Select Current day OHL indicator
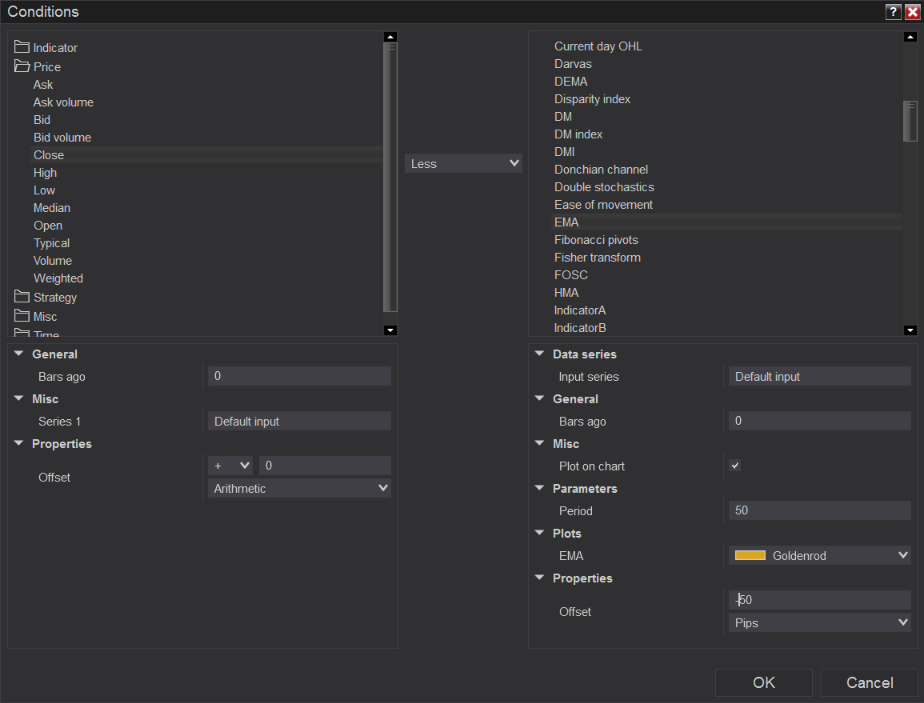Screen dimensions: 924x703 (x=598, y=46)
